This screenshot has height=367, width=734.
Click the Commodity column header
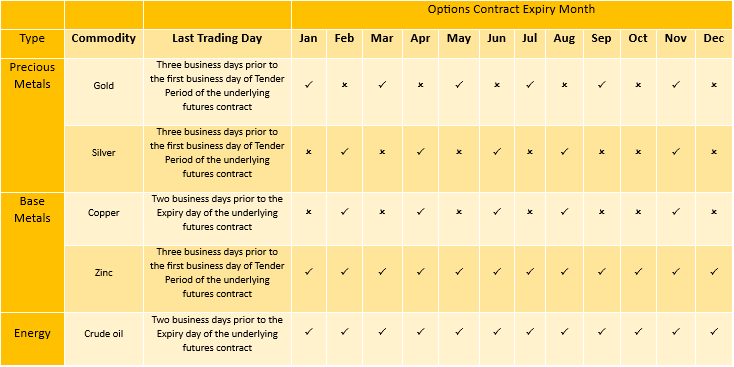[x=103, y=38]
